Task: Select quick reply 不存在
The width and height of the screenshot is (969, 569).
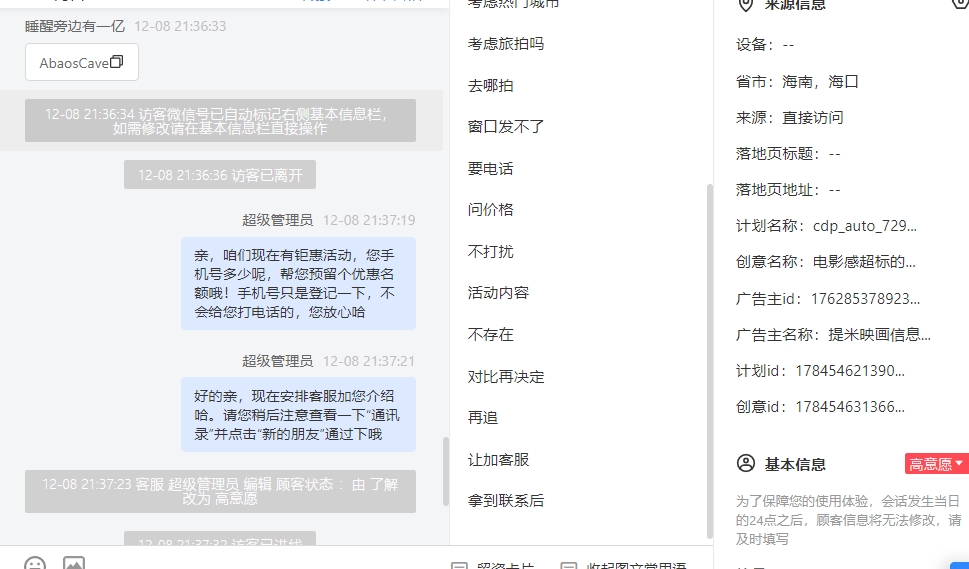Action: (490, 335)
